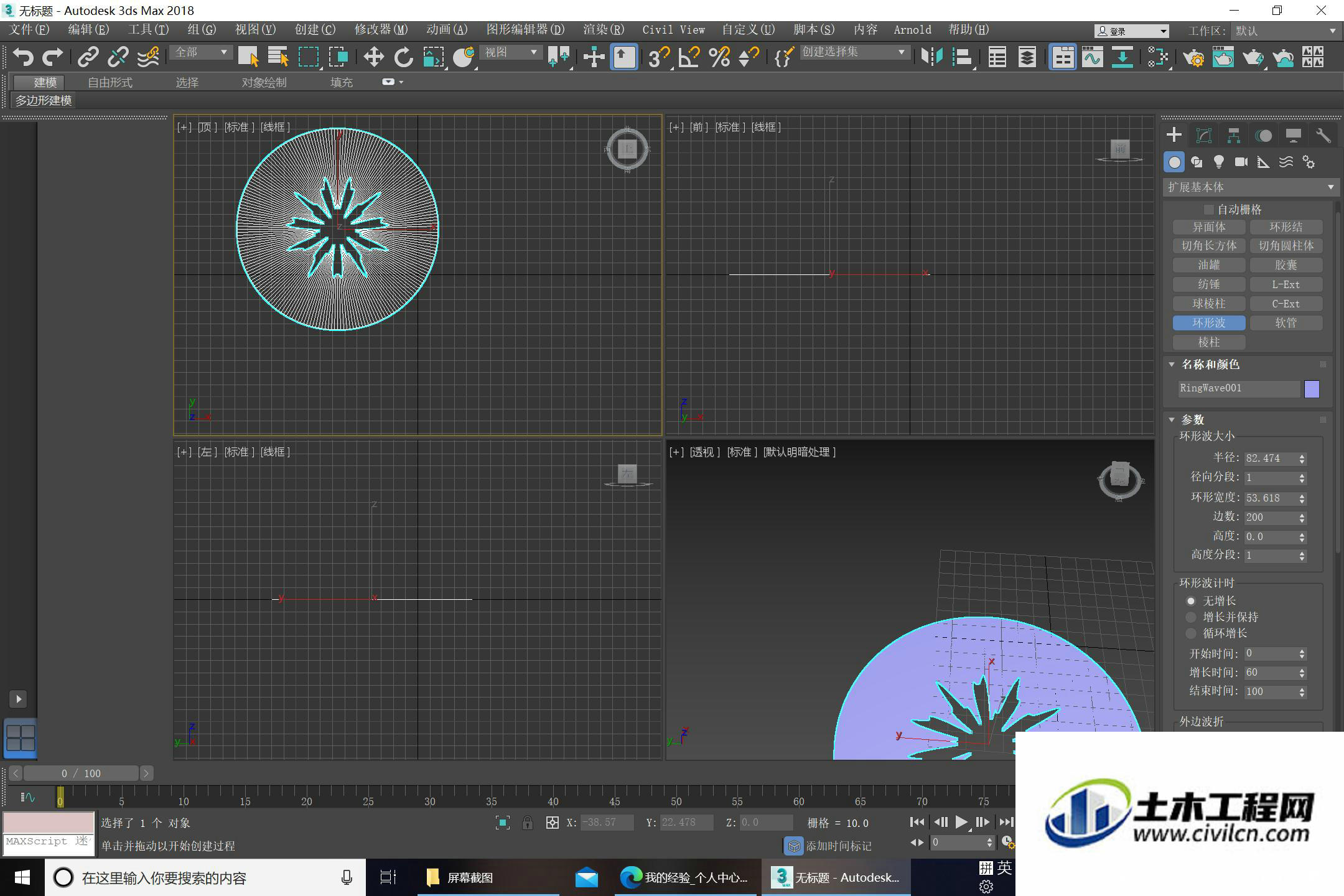Click the 切角长方体 button
Screen dimensions: 1344x896
pos(1208,246)
